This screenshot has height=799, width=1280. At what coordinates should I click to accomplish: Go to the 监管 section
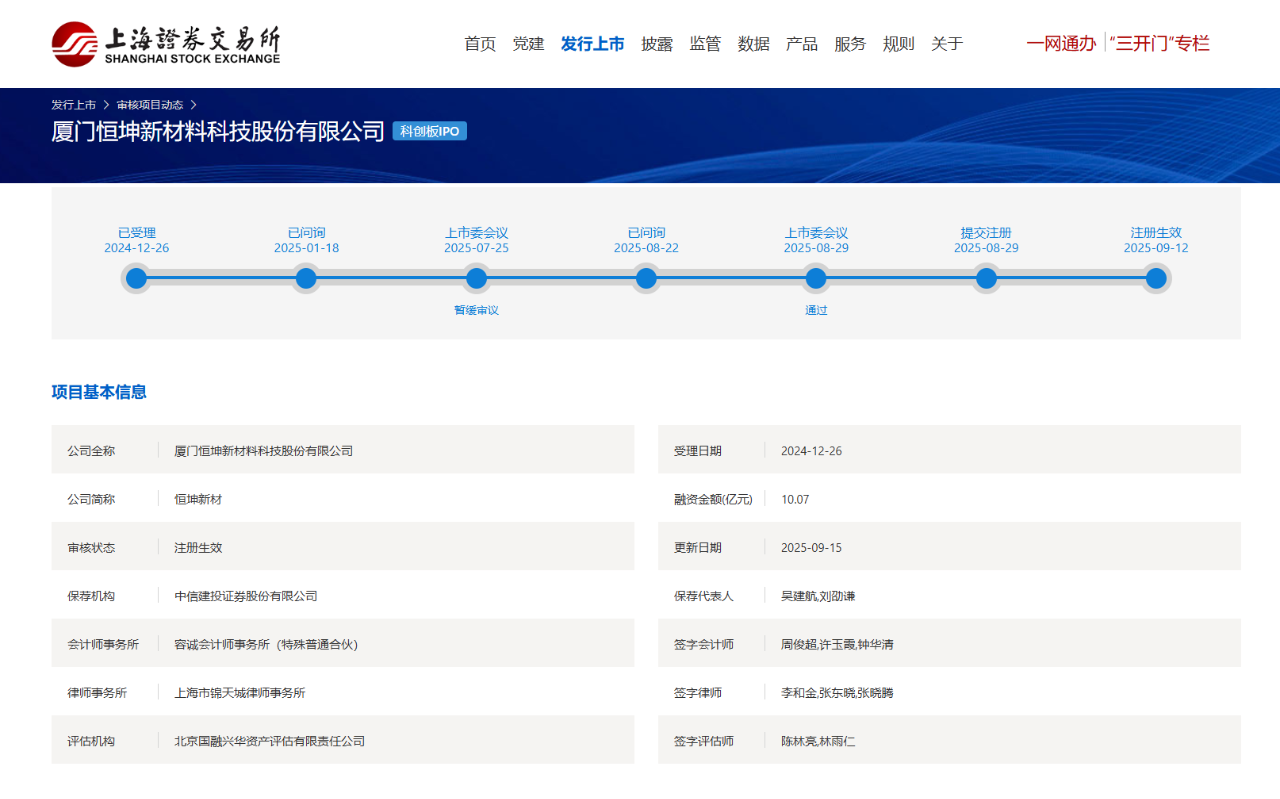[705, 44]
